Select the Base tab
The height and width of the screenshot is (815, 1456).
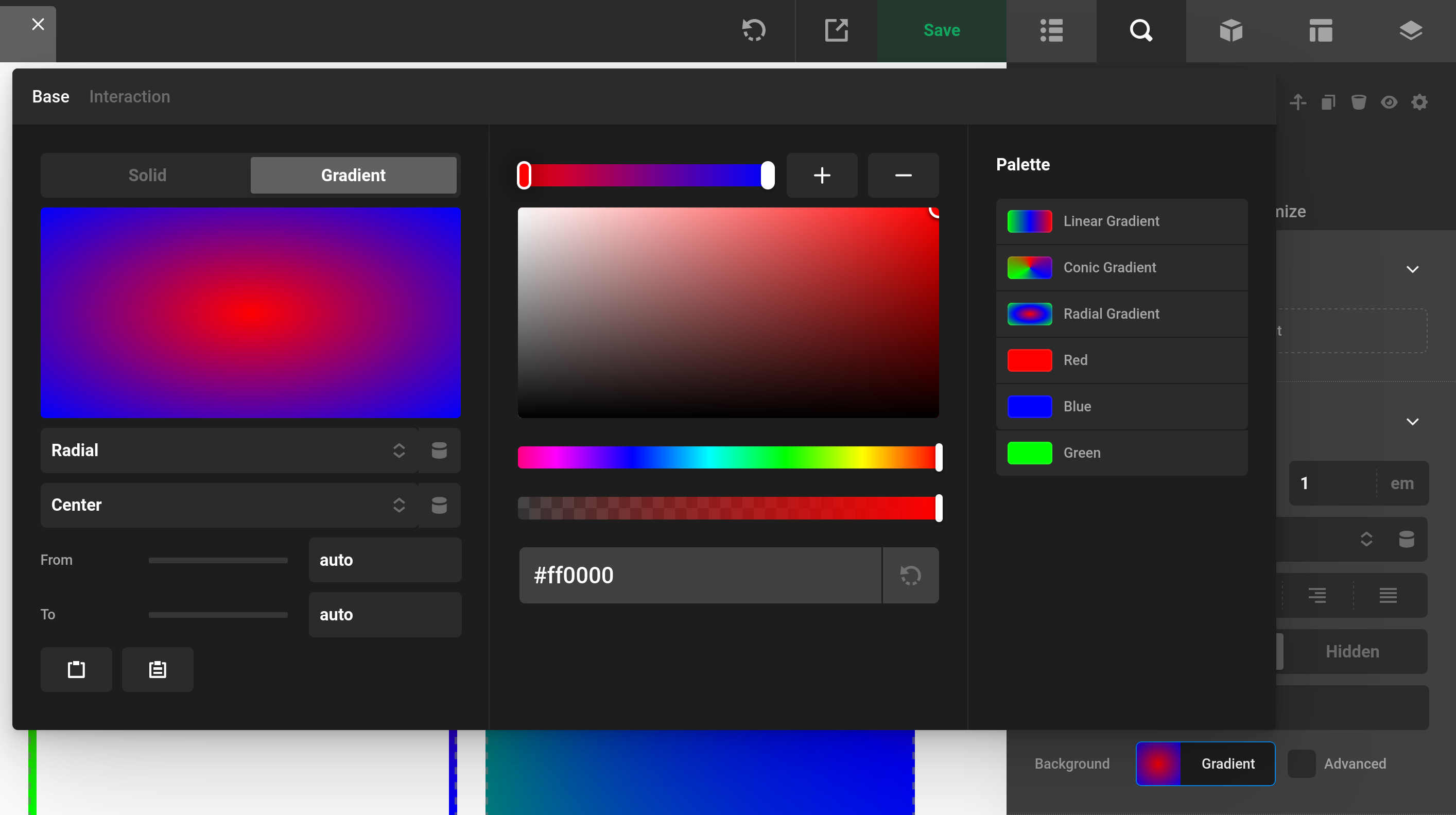[50, 97]
